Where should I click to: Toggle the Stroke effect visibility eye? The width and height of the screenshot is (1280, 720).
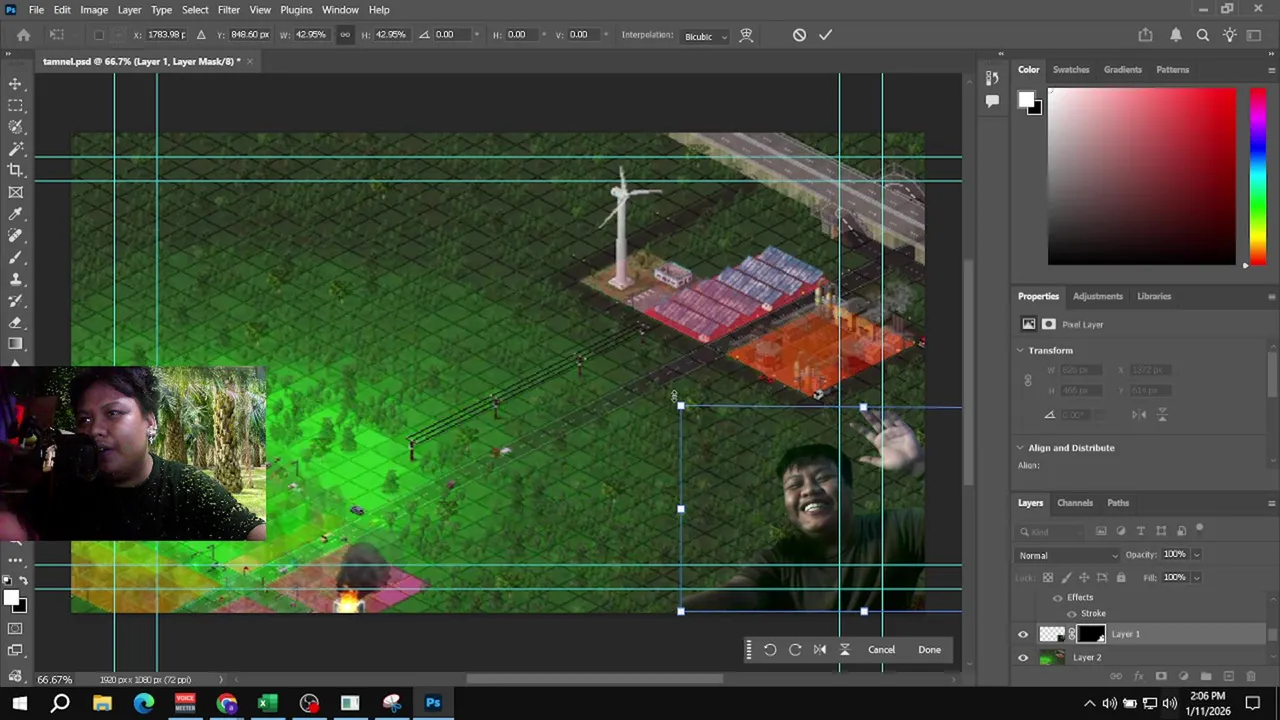(x=1072, y=614)
